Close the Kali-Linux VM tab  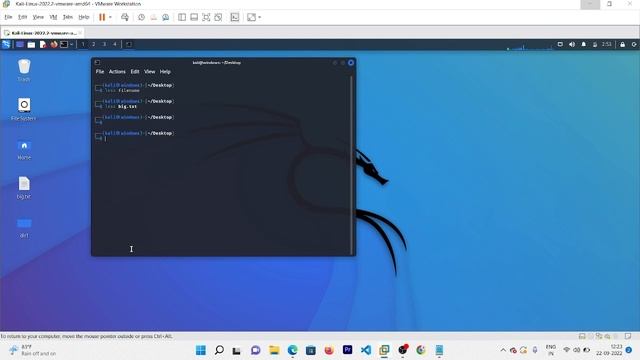pyautogui.click(x=80, y=33)
